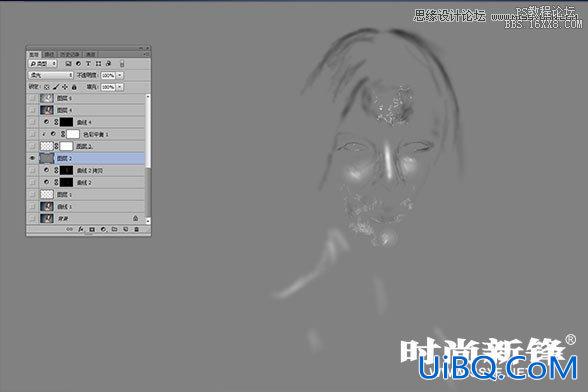Create a new layer icon
Viewport: 588px width, 392px height.
tap(126, 229)
